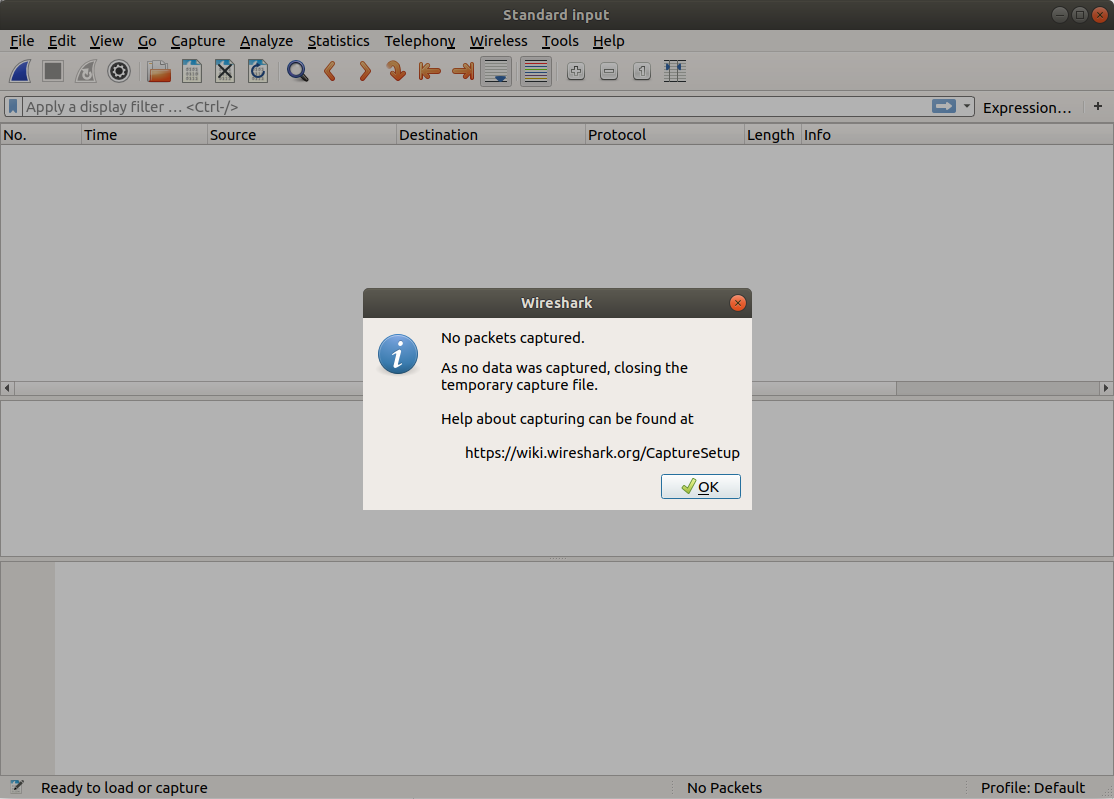Image resolution: width=1114 pixels, height=799 pixels.
Task: Maximize the Standard input window
Action: pos(1079,15)
